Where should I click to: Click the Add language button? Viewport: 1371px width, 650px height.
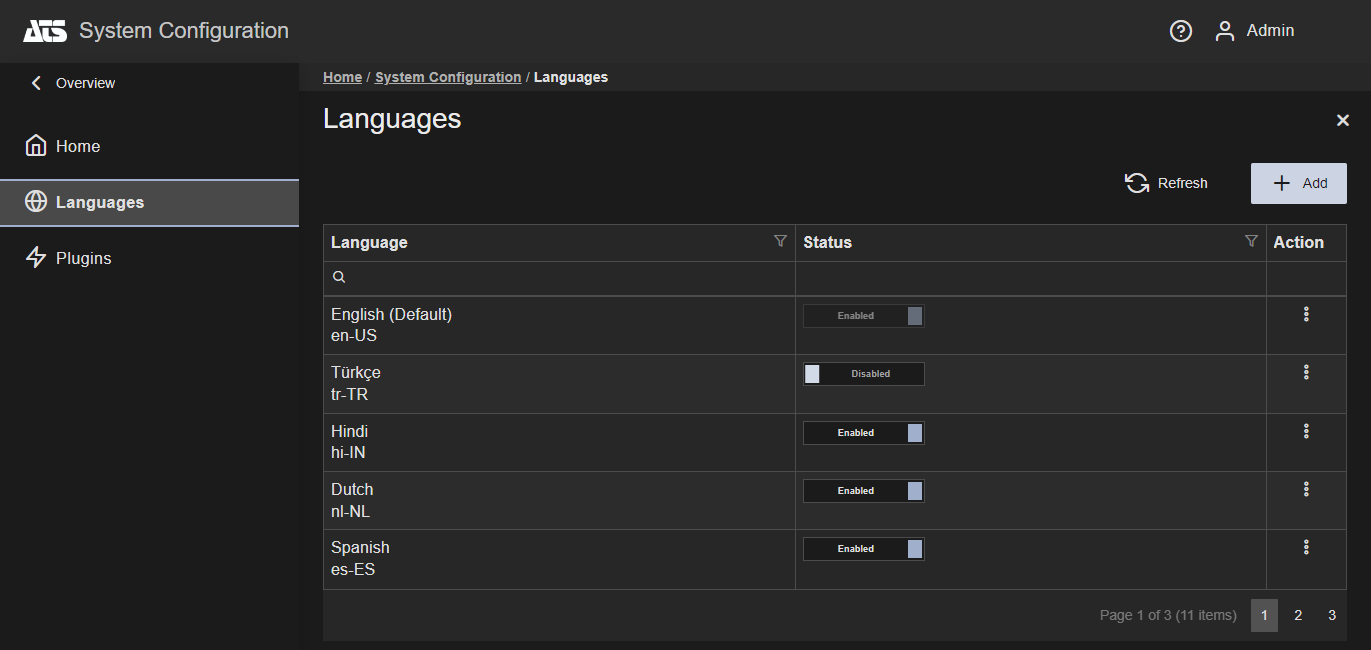1298,183
